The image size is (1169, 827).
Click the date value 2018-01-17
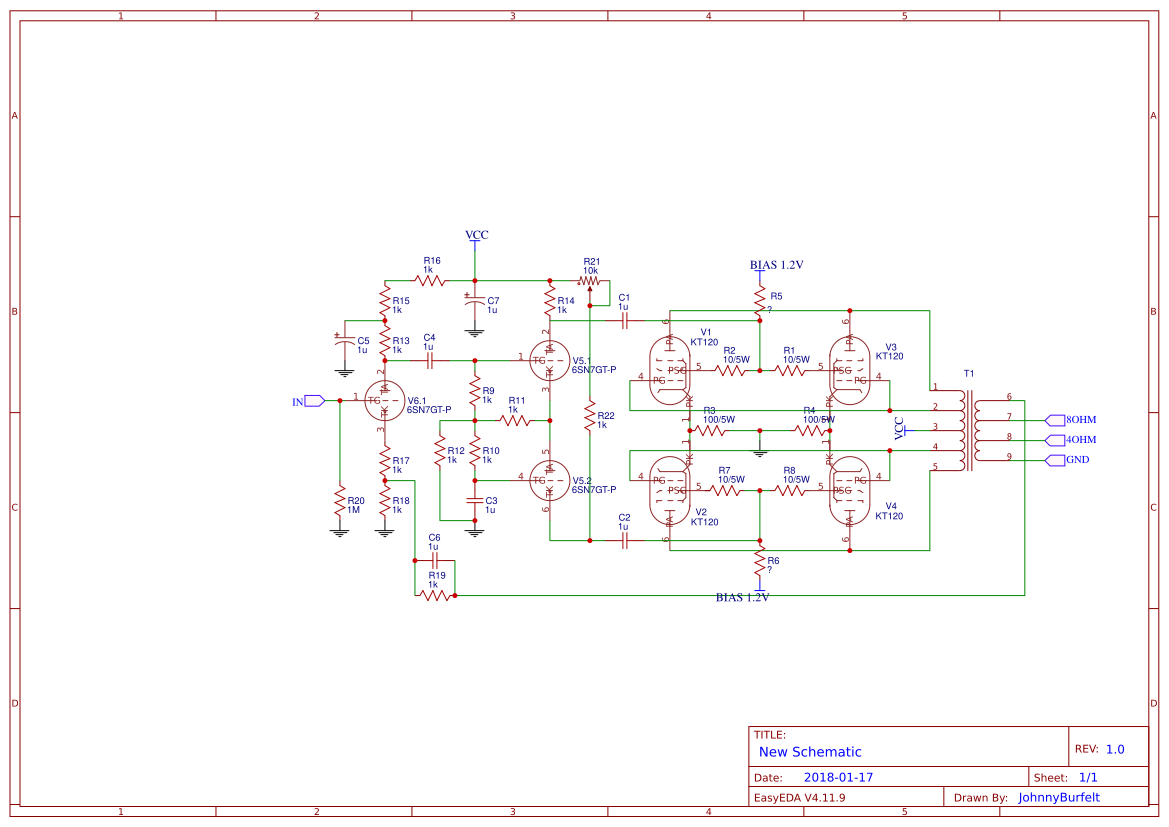[x=838, y=777]
